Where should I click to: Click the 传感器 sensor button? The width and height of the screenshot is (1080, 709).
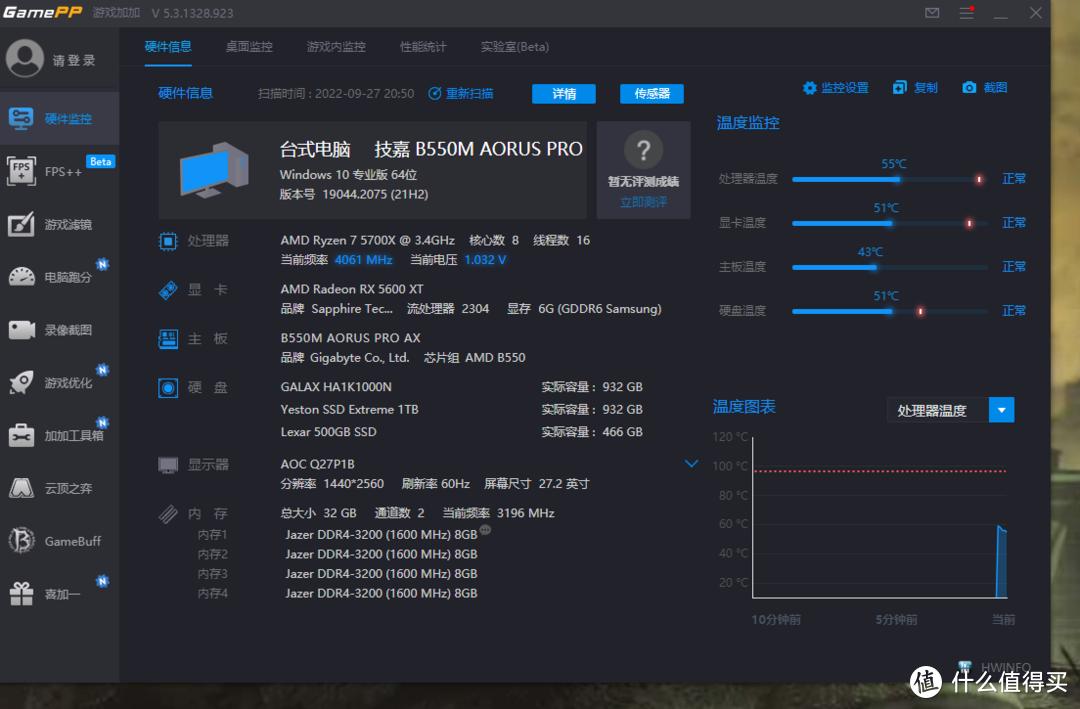click(652, 94)
